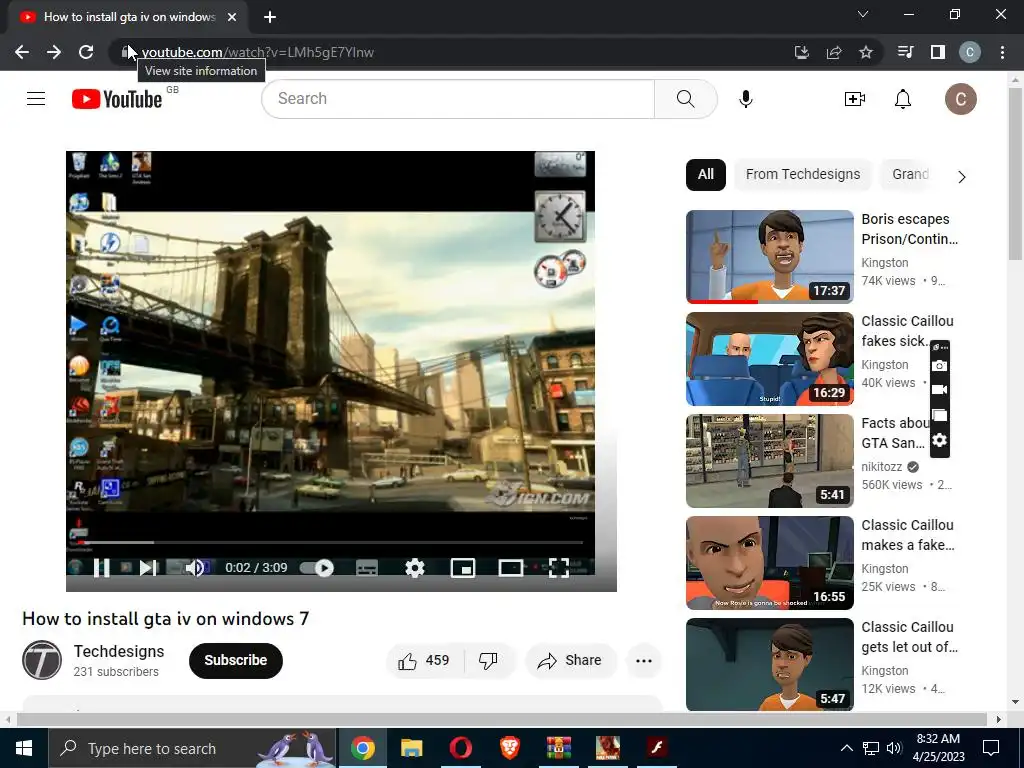Open File Explorer from taskbar
This screenshot has width=1024, height=768.
coord(411,748)
